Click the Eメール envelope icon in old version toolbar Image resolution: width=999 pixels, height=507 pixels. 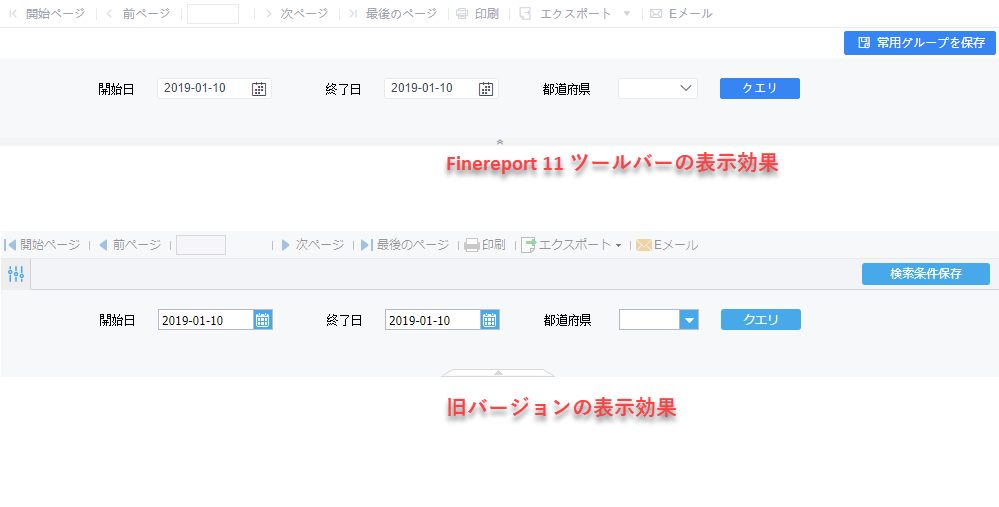[x=643, y=245]
